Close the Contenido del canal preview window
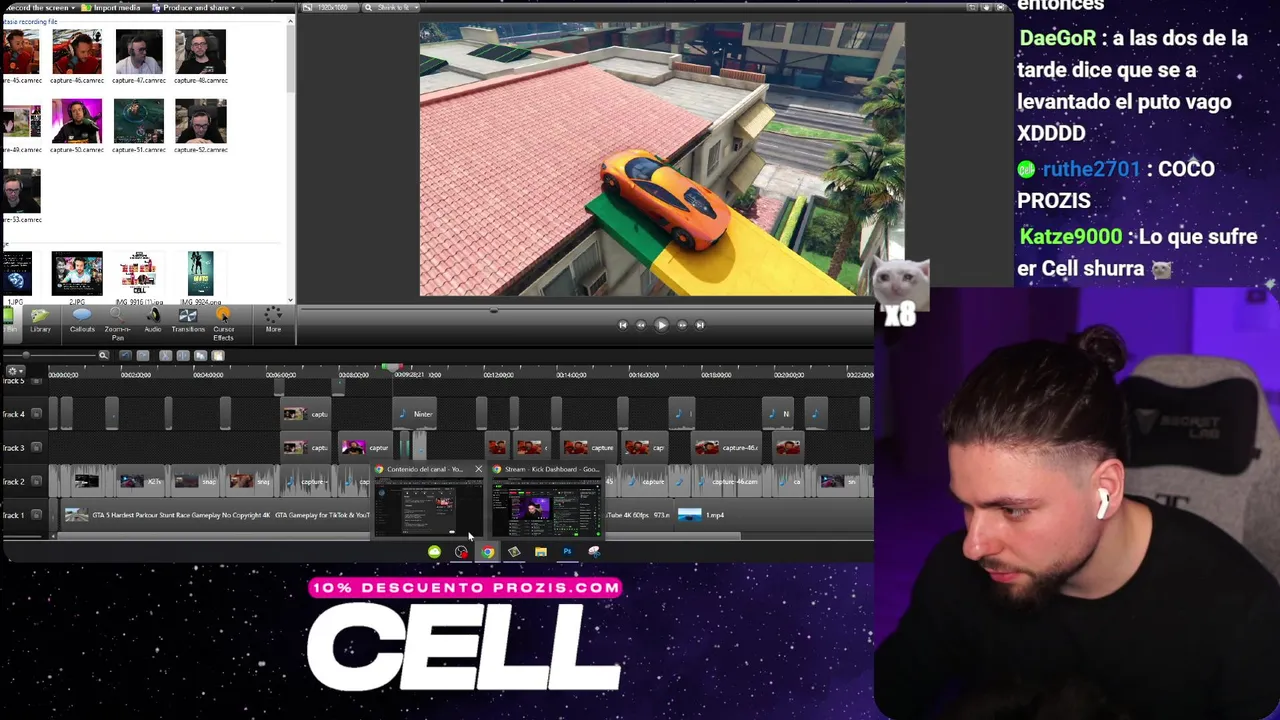 click(478, 469)
